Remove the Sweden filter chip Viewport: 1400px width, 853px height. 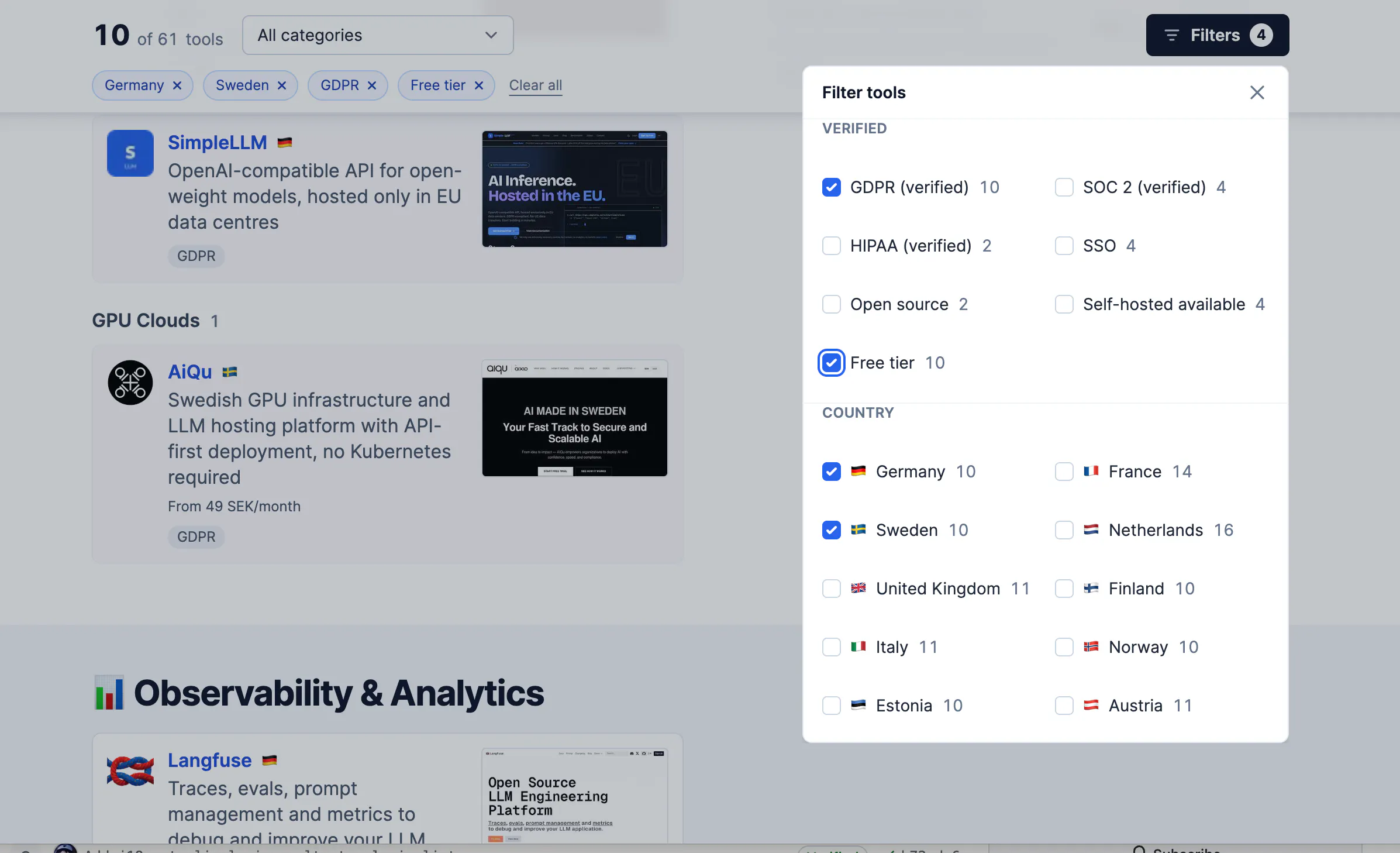pos(282,85)
